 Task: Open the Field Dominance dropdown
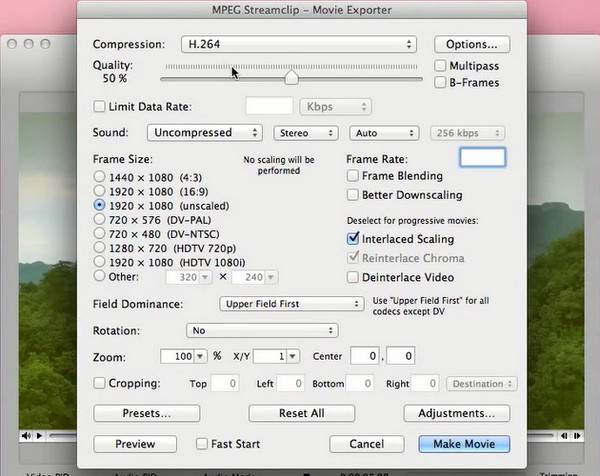pos(291,304)
